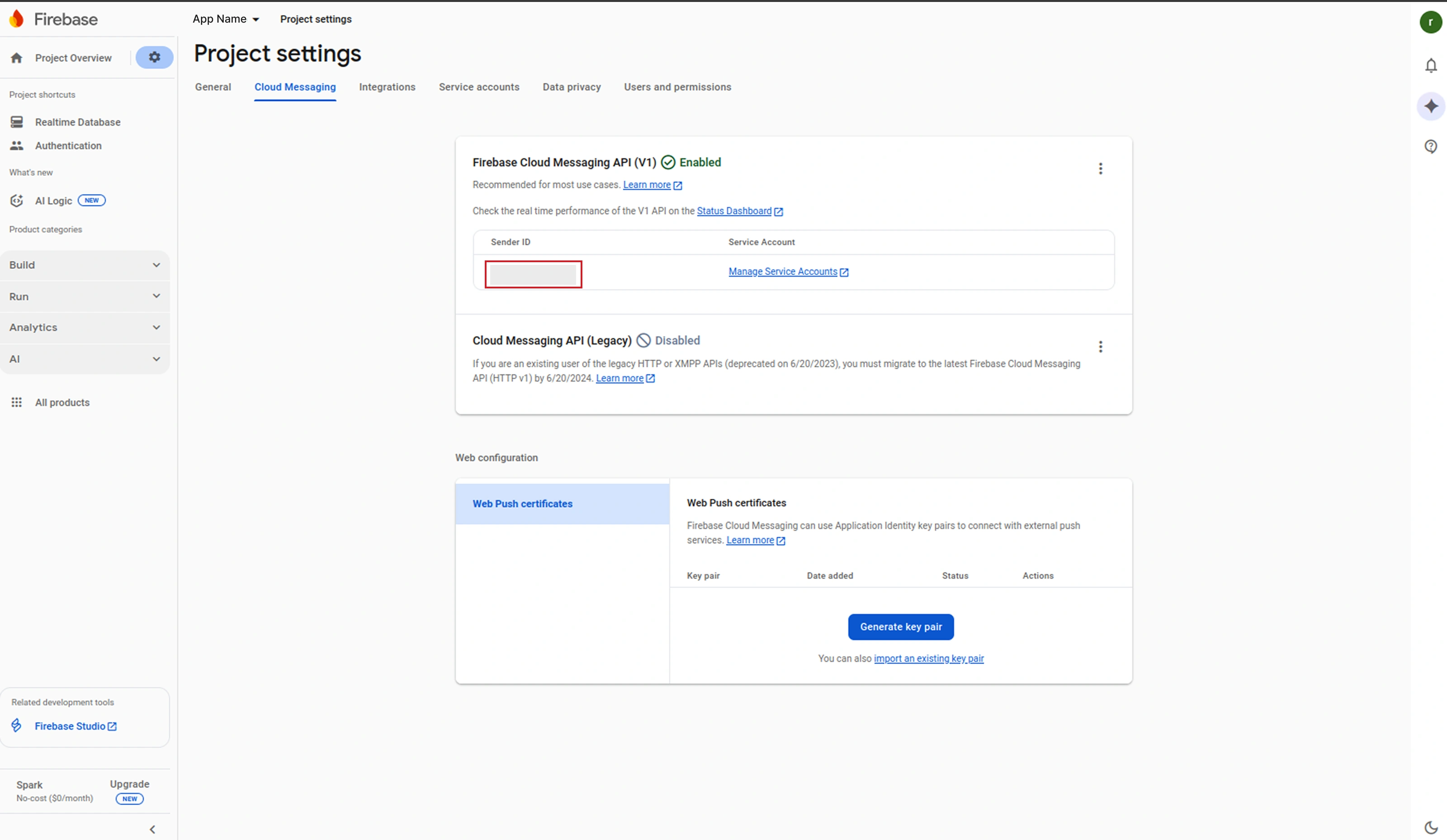Viewport: 1447px width, 840px height.
Task: Expand the Analytics category
Action: (x=85, y=327)
